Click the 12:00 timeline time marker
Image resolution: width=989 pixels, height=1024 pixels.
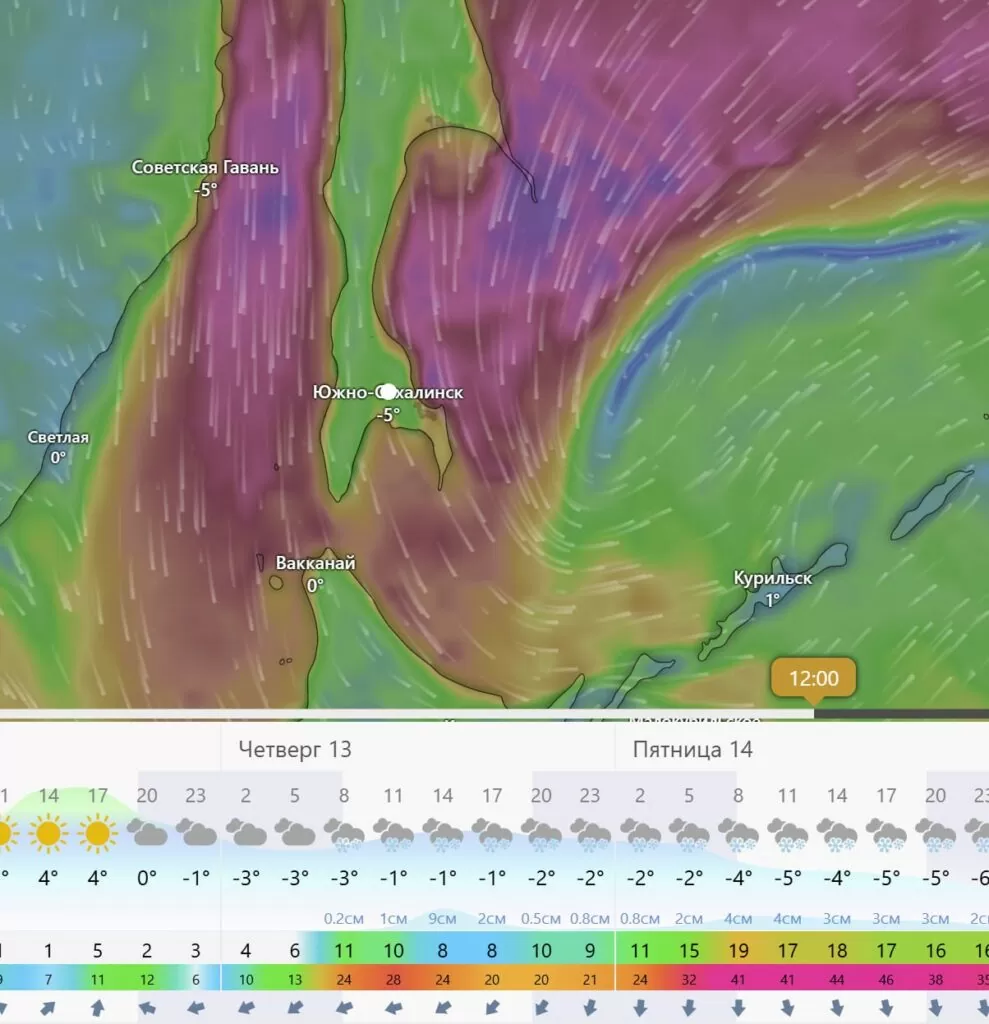(813, 678)
